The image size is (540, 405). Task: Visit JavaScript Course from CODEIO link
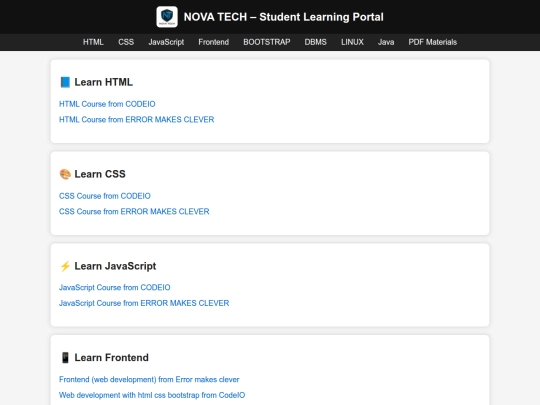pos(115,288)
